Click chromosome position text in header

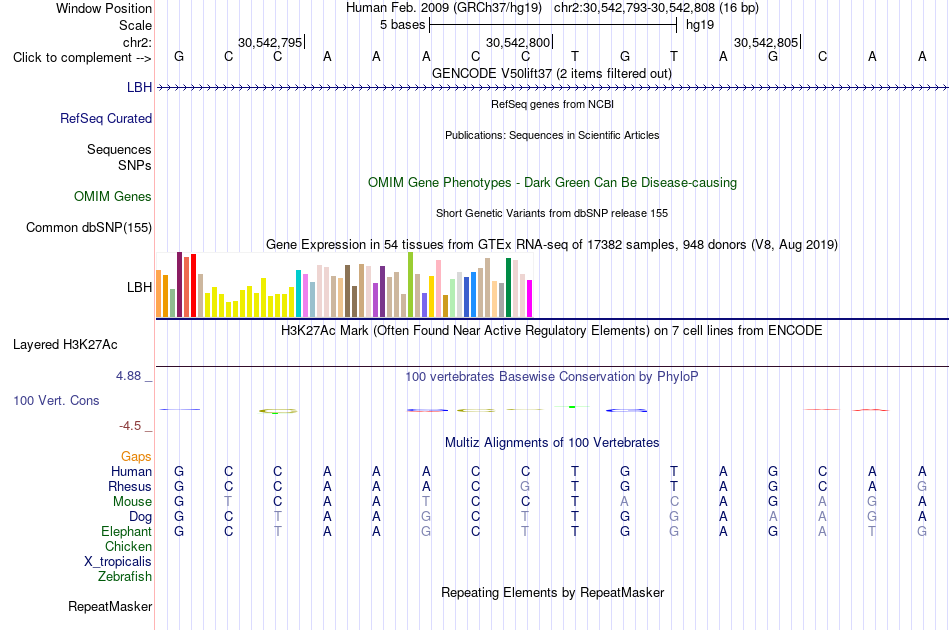(x=656, y=8)
